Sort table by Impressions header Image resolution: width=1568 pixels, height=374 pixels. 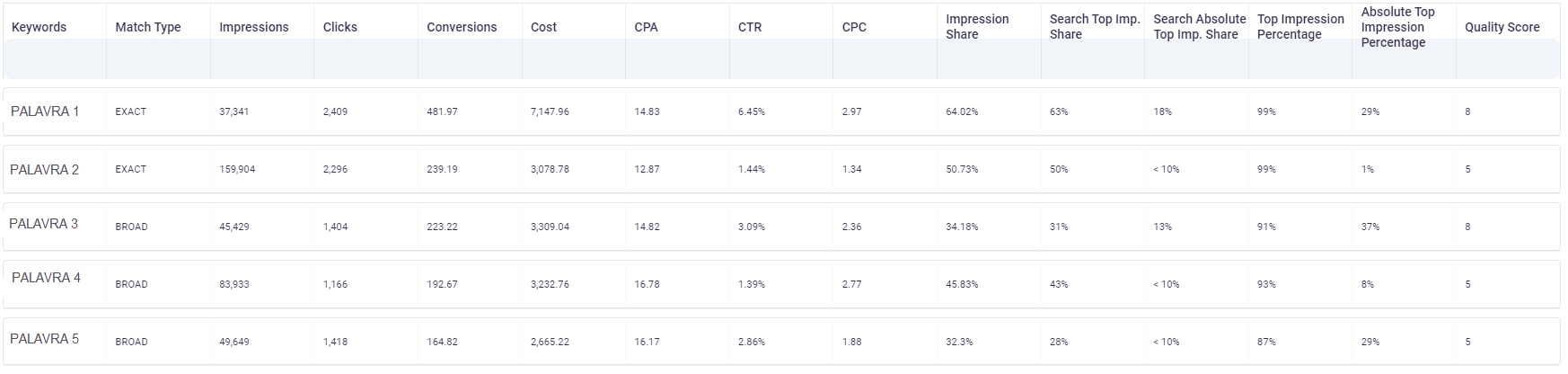(x=254, y=27)
